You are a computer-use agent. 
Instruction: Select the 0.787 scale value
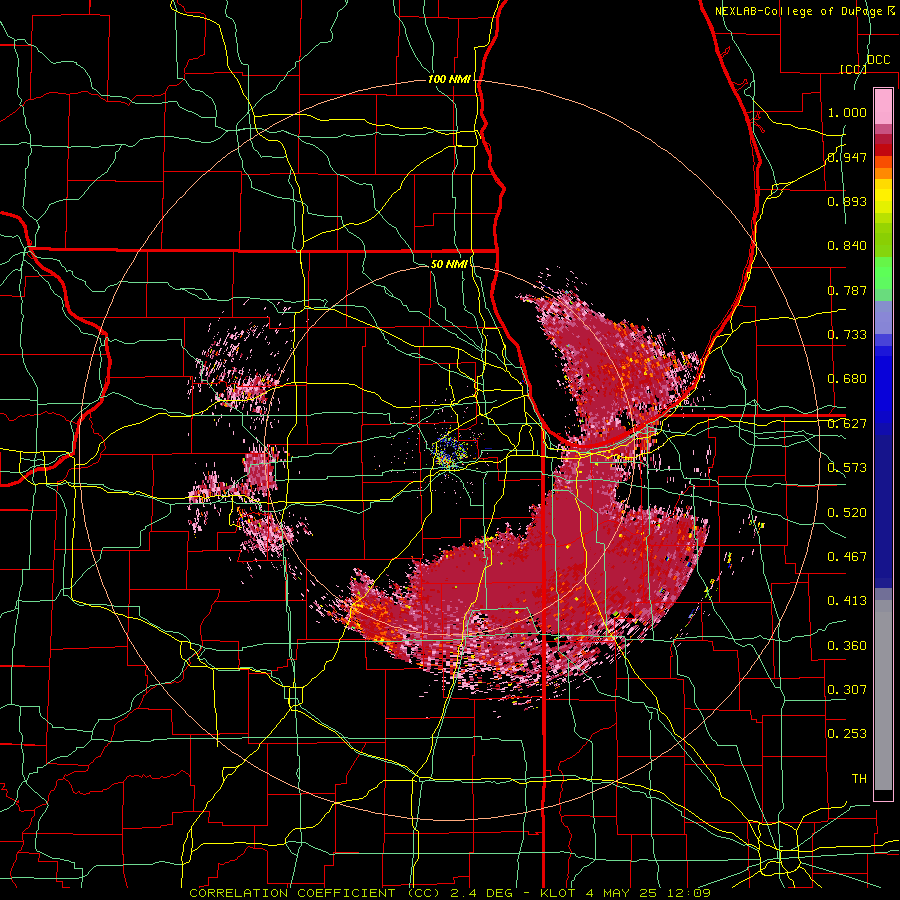[847, 290]
